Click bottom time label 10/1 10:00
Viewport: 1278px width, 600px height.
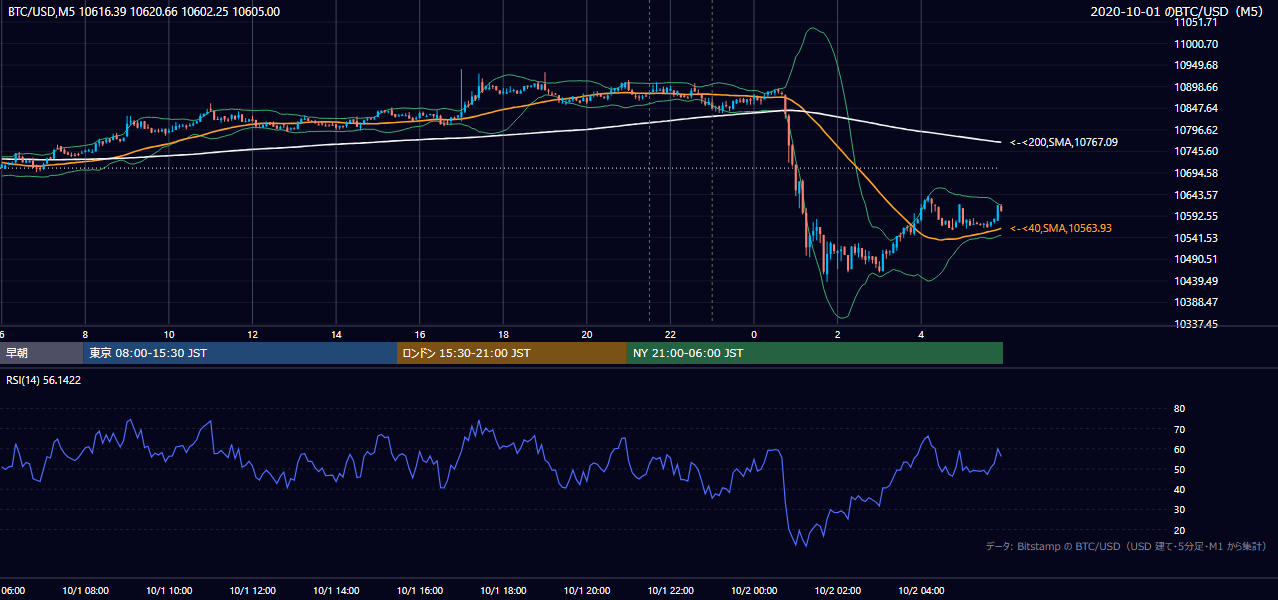tap(169, 591)
